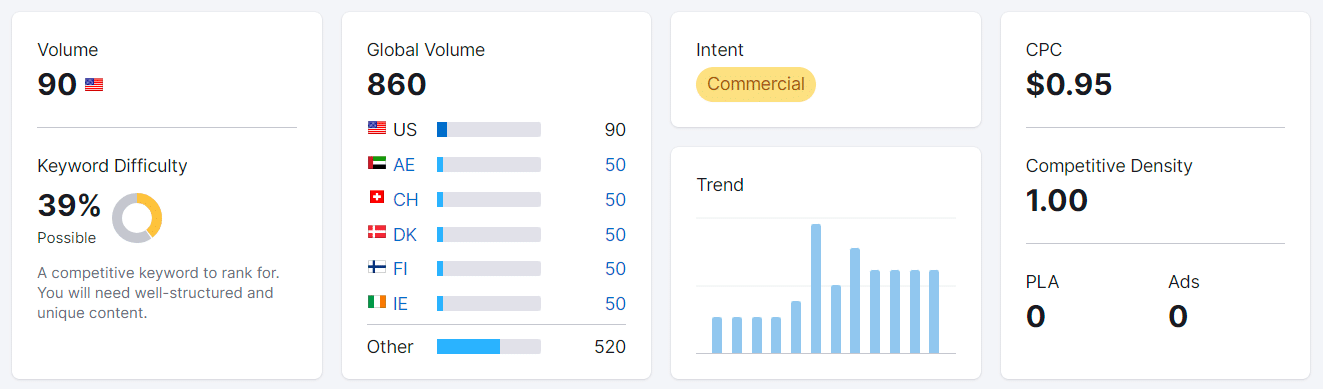Image resolution: width=1323 pixels, height=389 pixels.
Task: Click the AE volume value 50
Action: [x=615, y=165]
